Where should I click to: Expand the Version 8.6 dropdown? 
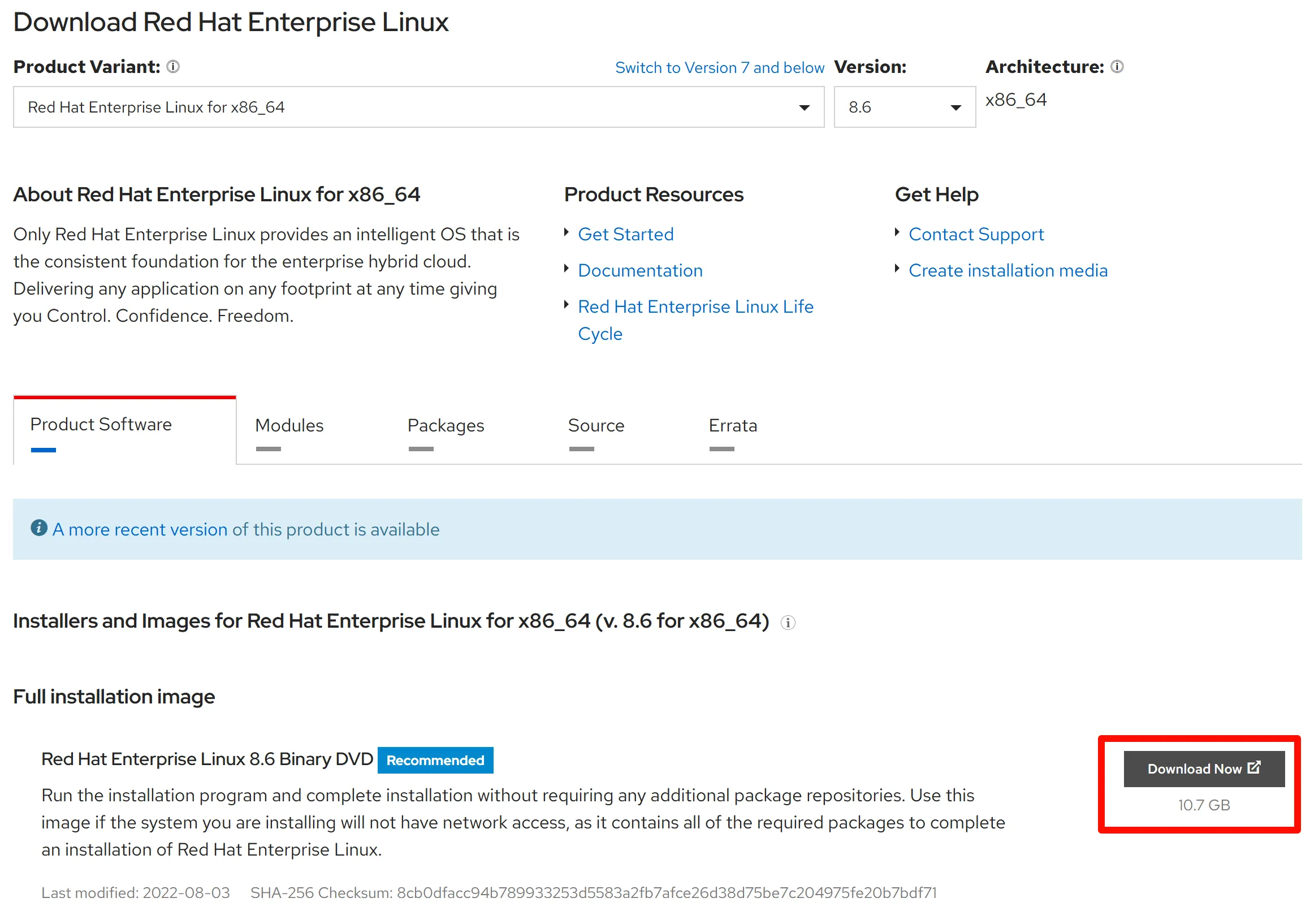point(904,107)
